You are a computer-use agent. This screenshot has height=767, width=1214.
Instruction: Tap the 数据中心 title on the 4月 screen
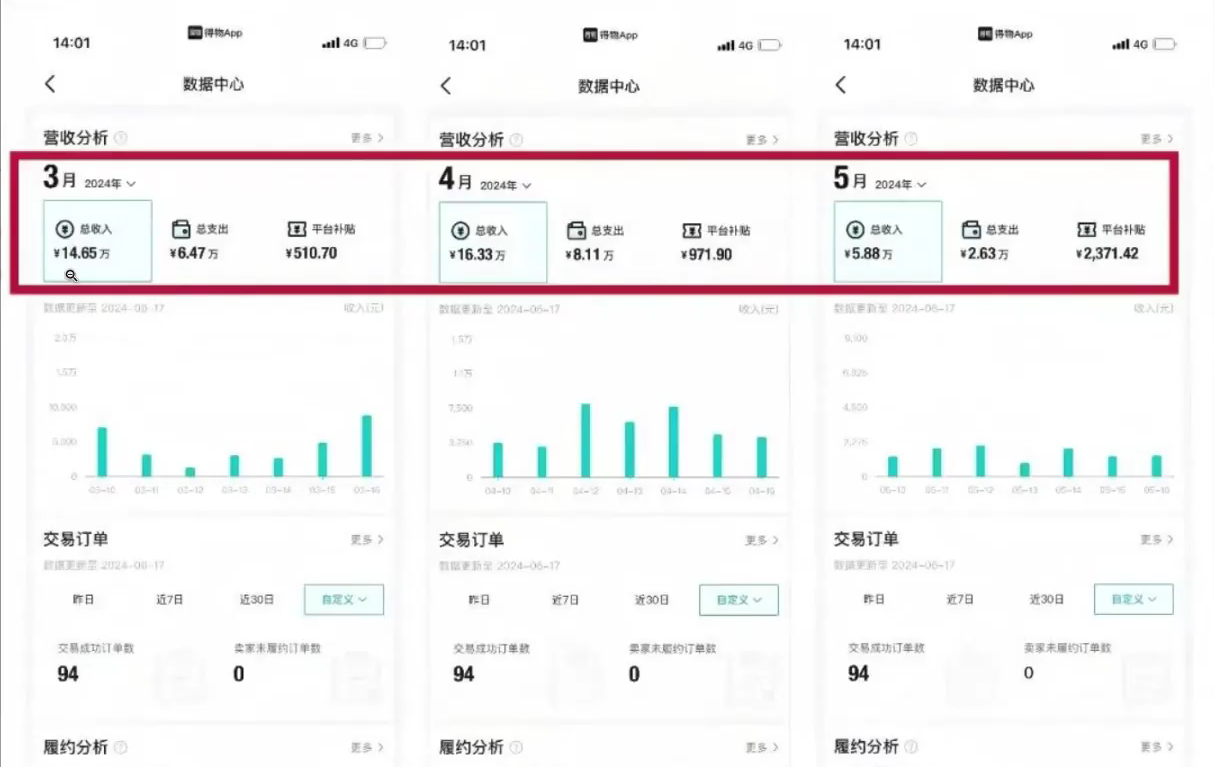608,86
